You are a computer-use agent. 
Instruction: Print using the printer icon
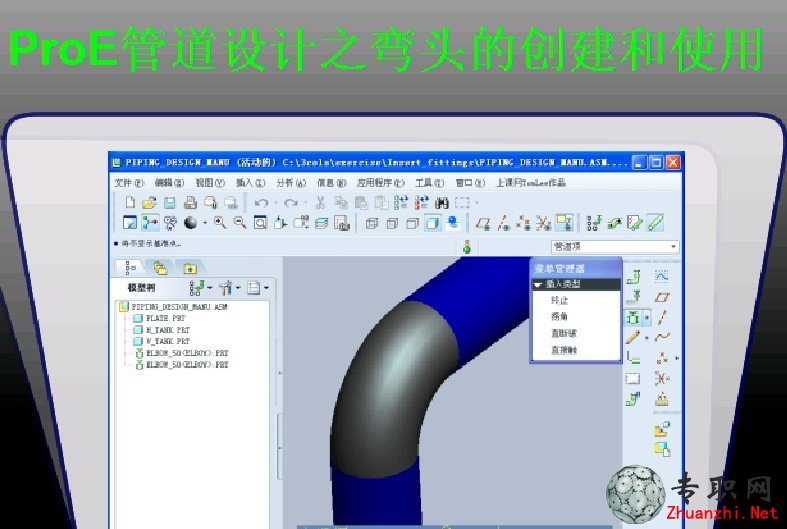click(190, 203)
